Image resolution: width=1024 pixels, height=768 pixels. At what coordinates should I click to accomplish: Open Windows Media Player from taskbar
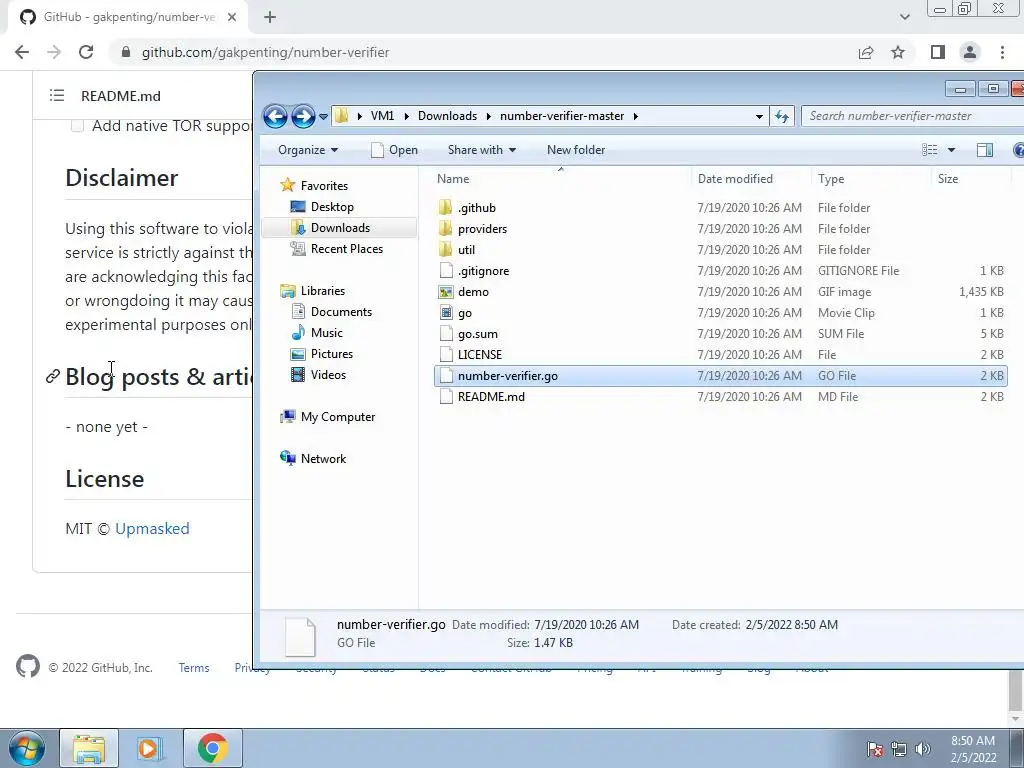[150, 748]
